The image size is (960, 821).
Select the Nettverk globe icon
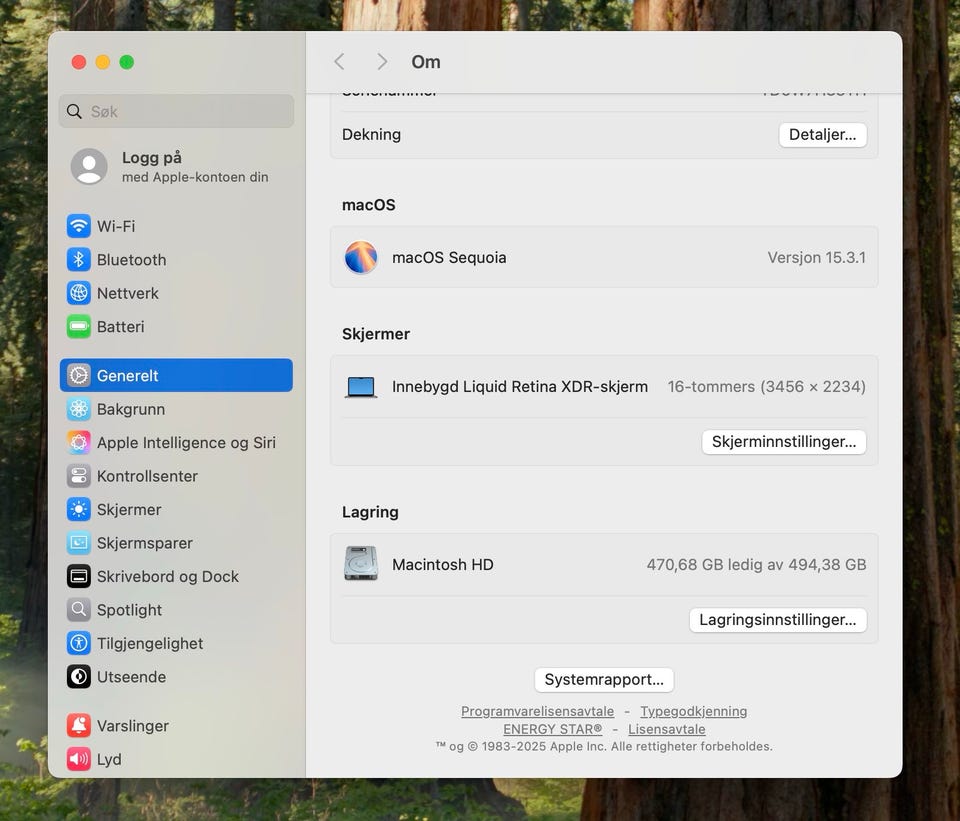tap(79, 293)
